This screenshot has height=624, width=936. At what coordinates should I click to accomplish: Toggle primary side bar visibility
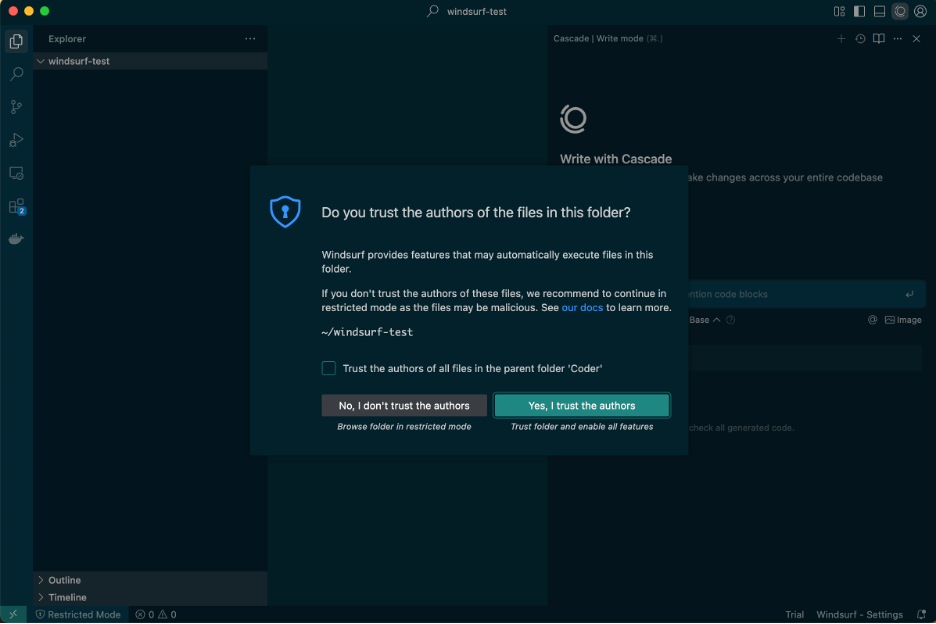click(860, 11)
